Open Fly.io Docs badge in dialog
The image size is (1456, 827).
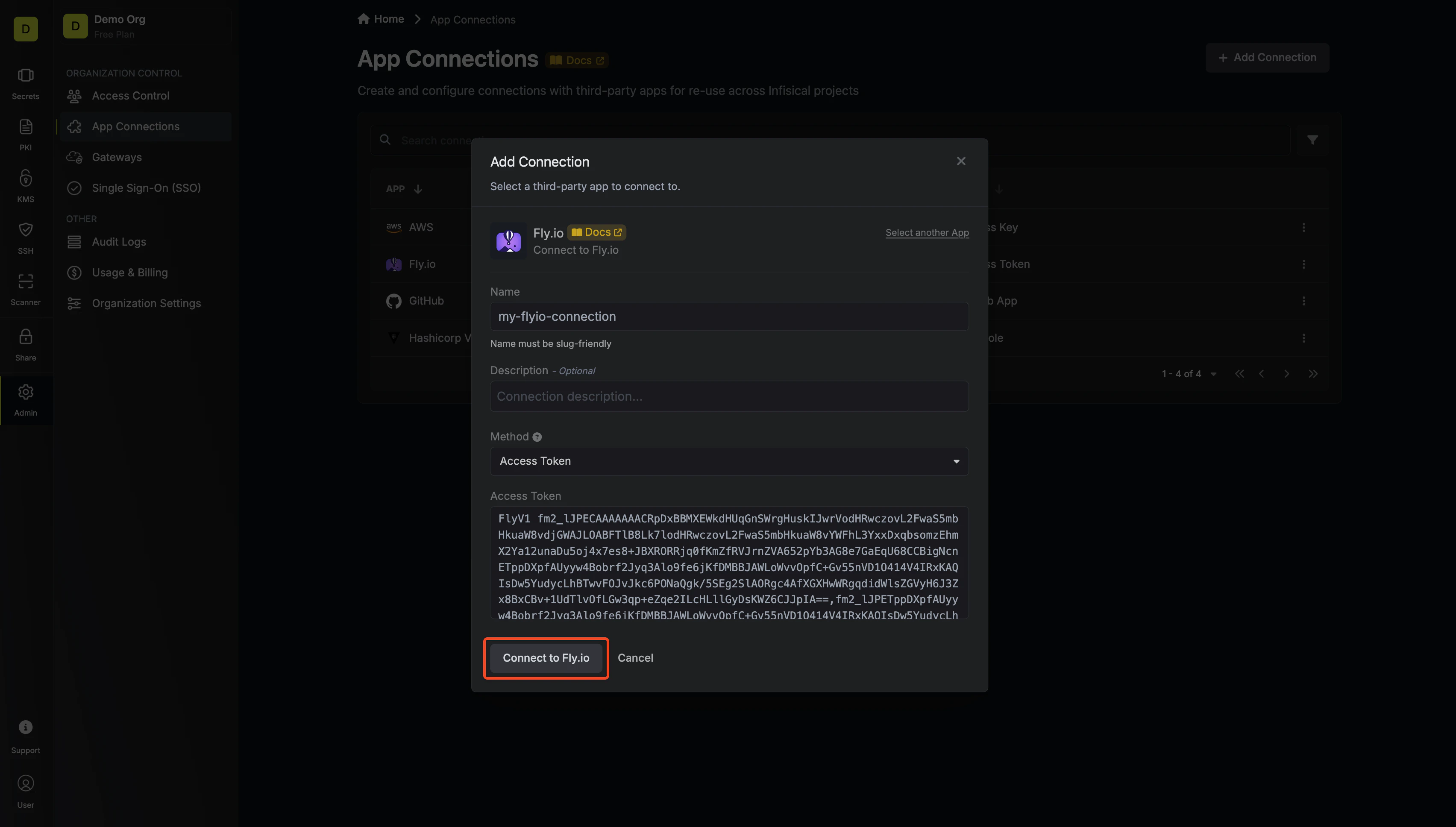click(x=596, y=232)
